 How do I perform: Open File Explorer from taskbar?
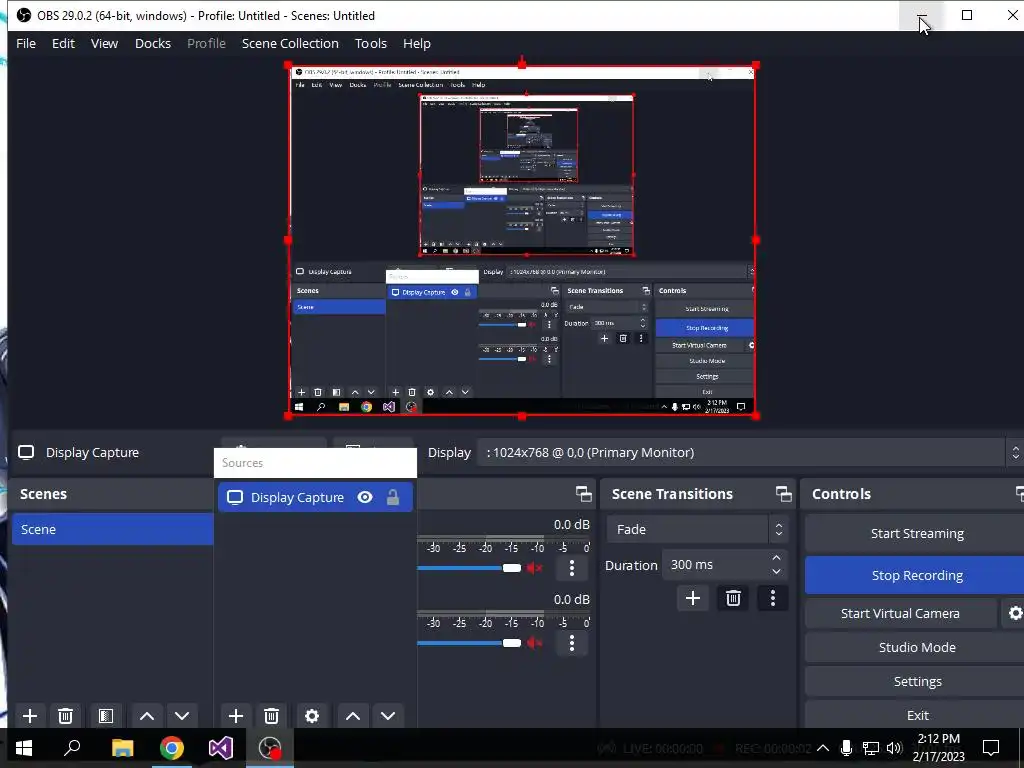(122, 748)
